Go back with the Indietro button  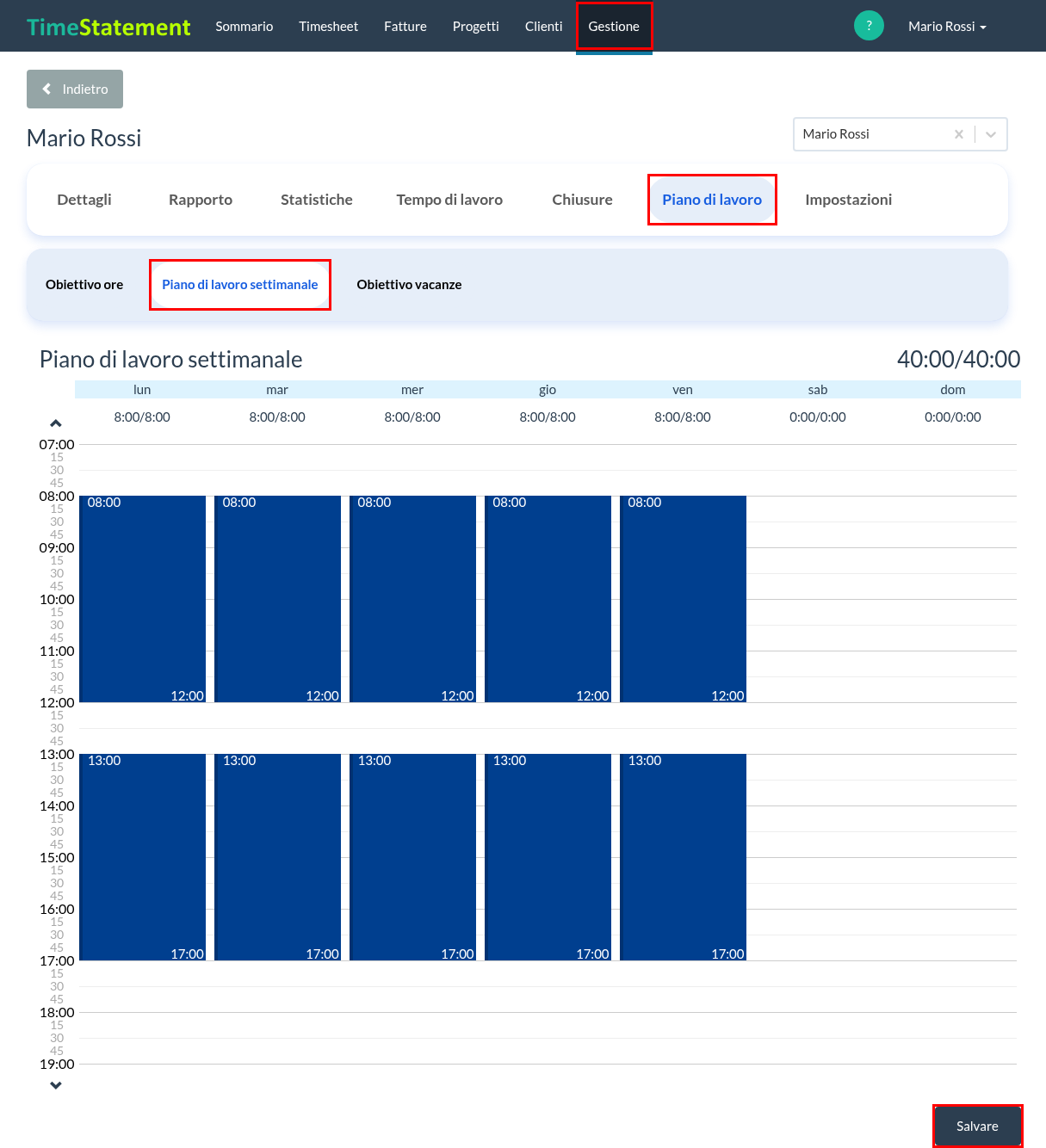pos(75,89)
